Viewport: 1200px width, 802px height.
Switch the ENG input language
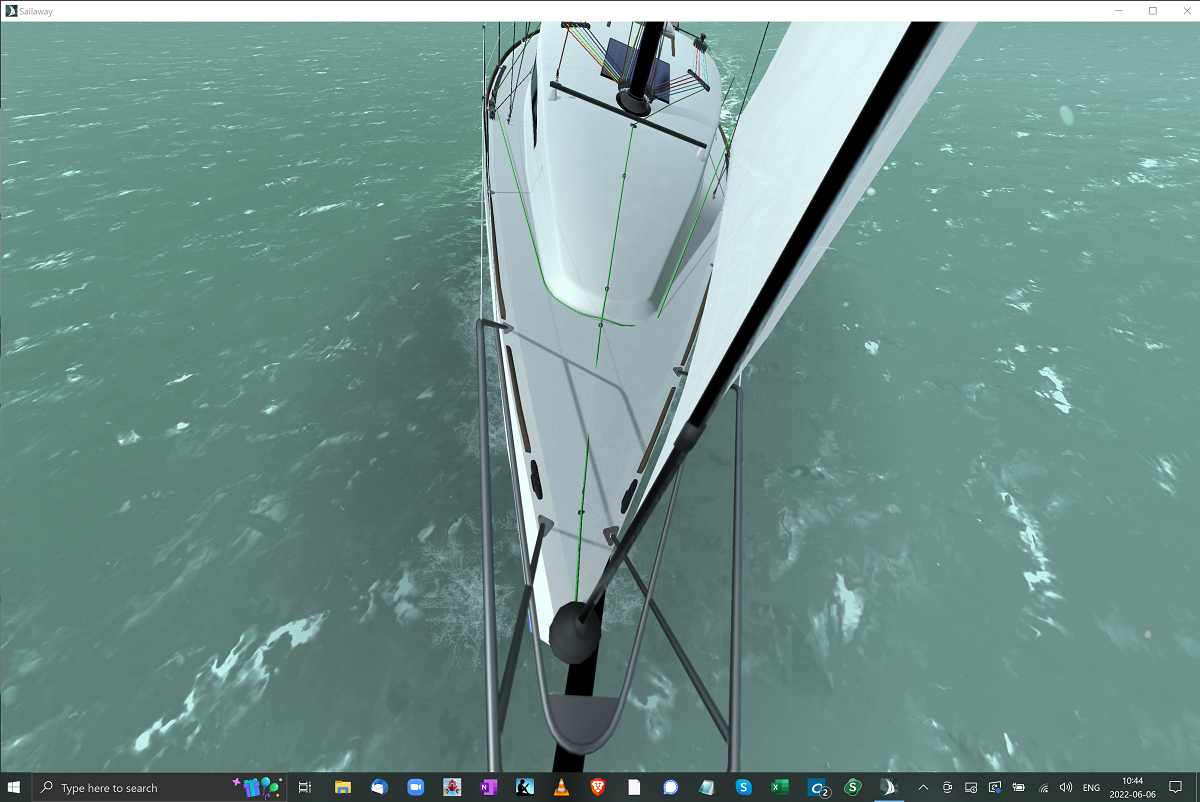(x=1092, y=787)
